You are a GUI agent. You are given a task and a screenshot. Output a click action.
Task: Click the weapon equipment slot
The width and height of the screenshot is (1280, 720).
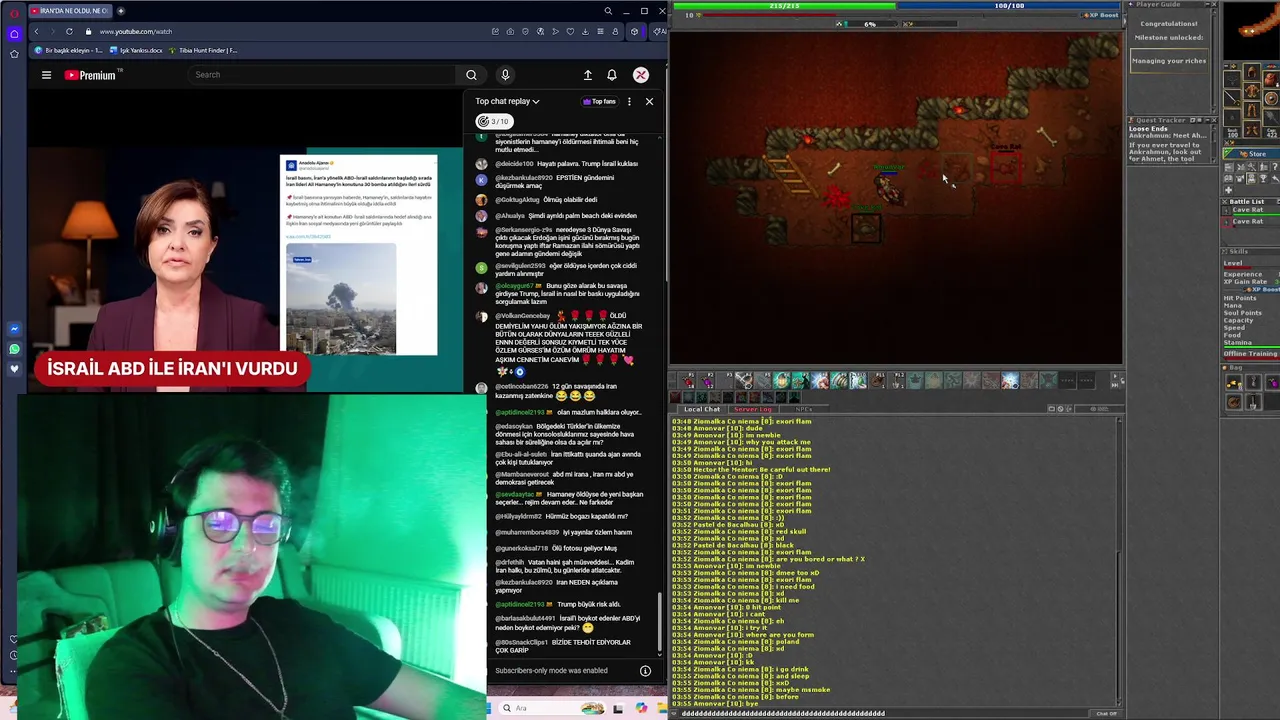1233,98
